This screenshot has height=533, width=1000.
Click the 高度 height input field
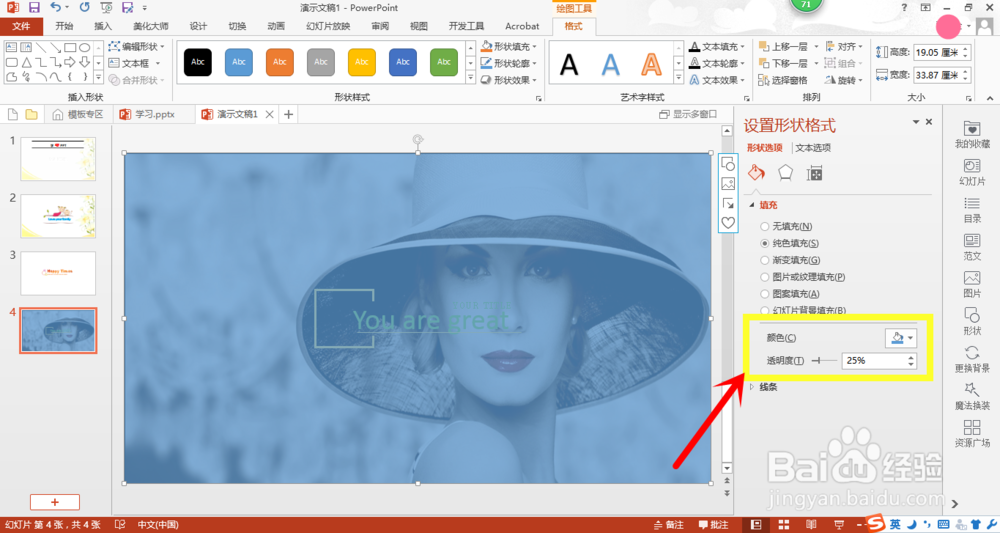point(938,52)
